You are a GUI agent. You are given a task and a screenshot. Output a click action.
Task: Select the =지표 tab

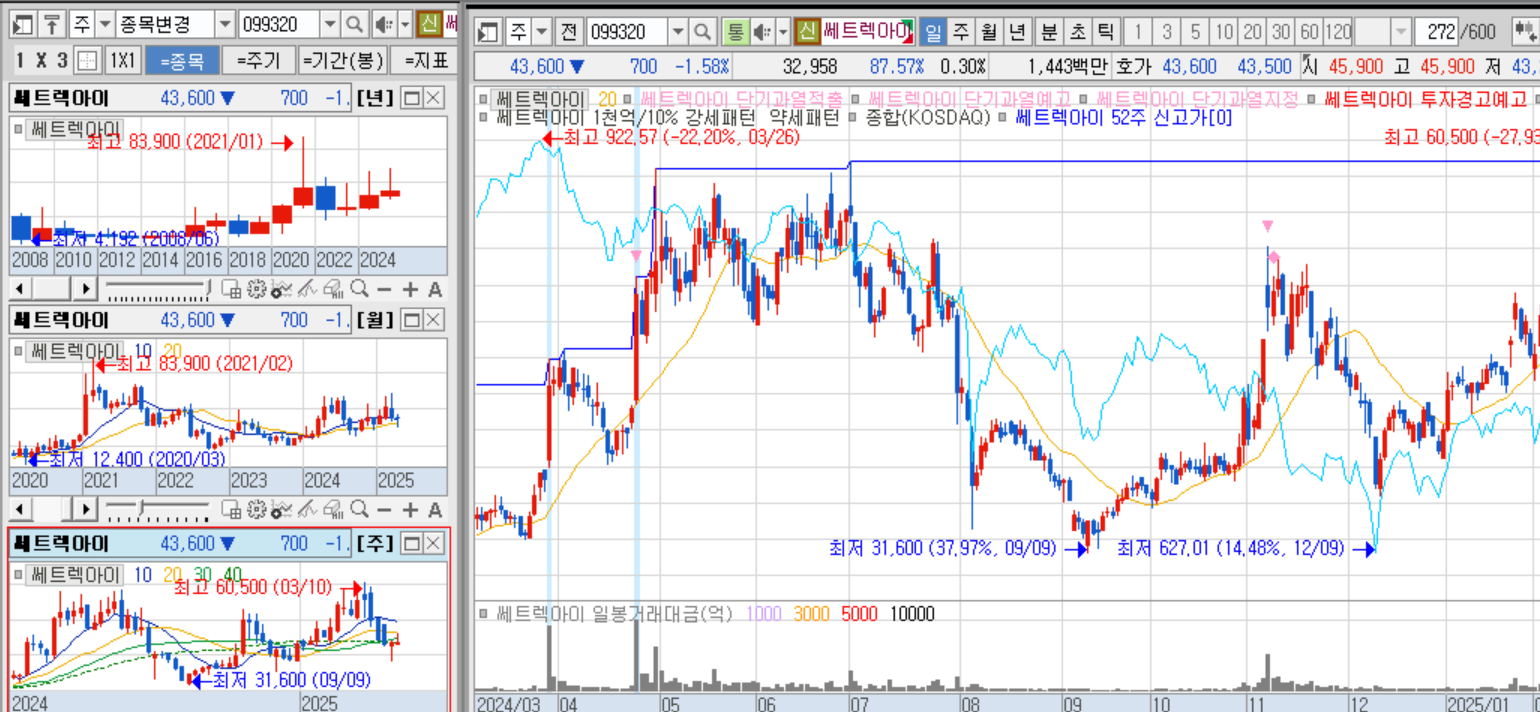coord(426,61)
